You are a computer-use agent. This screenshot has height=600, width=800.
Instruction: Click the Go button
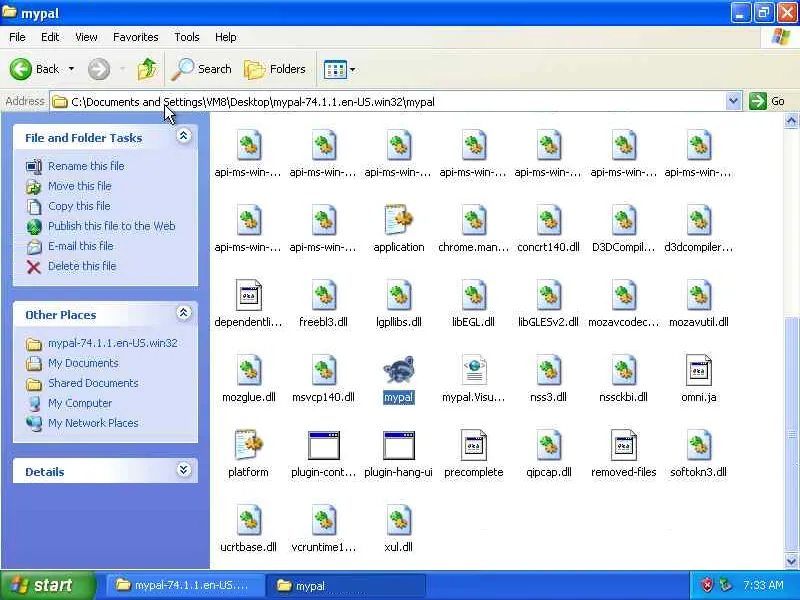point(767,102)
